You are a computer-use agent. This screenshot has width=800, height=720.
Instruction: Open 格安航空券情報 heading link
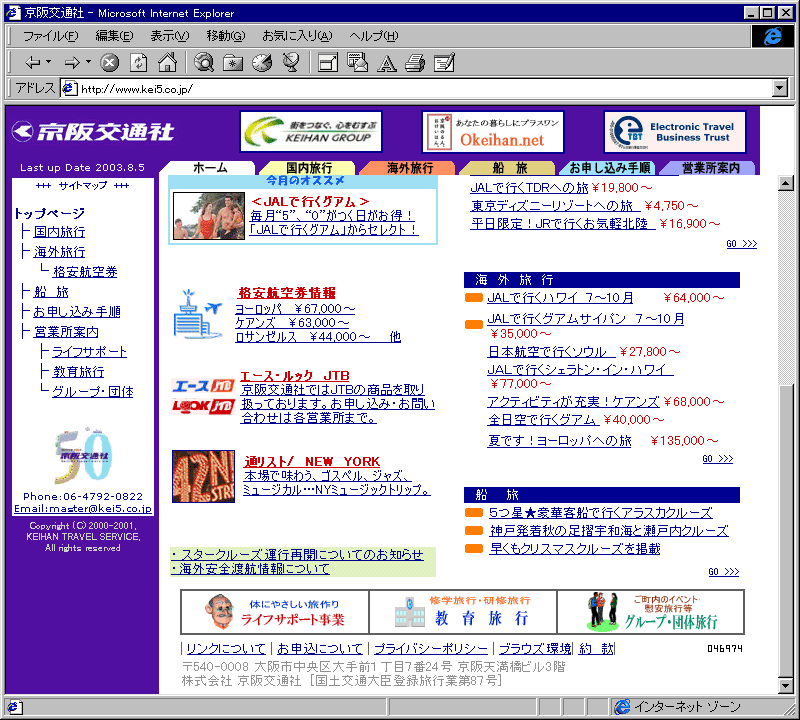point(287,293)
